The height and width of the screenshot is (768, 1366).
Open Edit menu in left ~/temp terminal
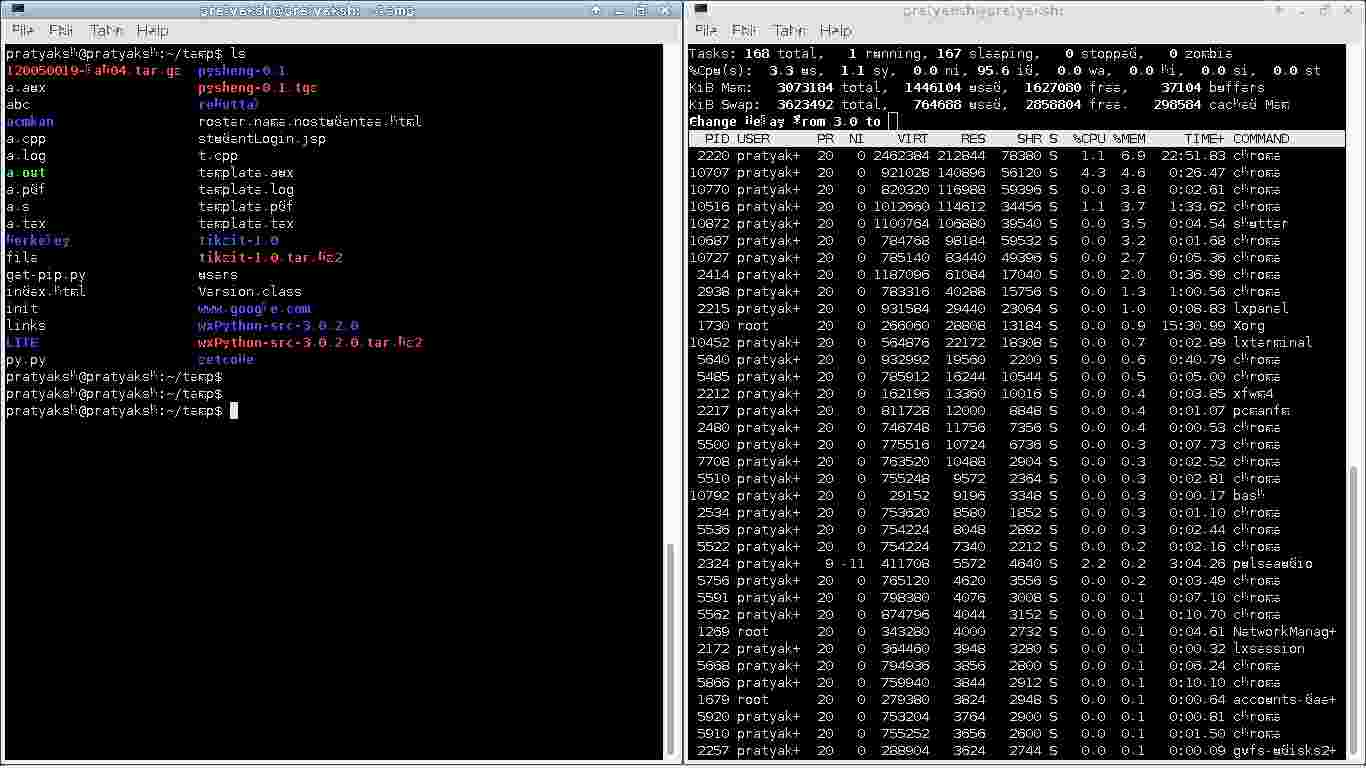point(61,31)
